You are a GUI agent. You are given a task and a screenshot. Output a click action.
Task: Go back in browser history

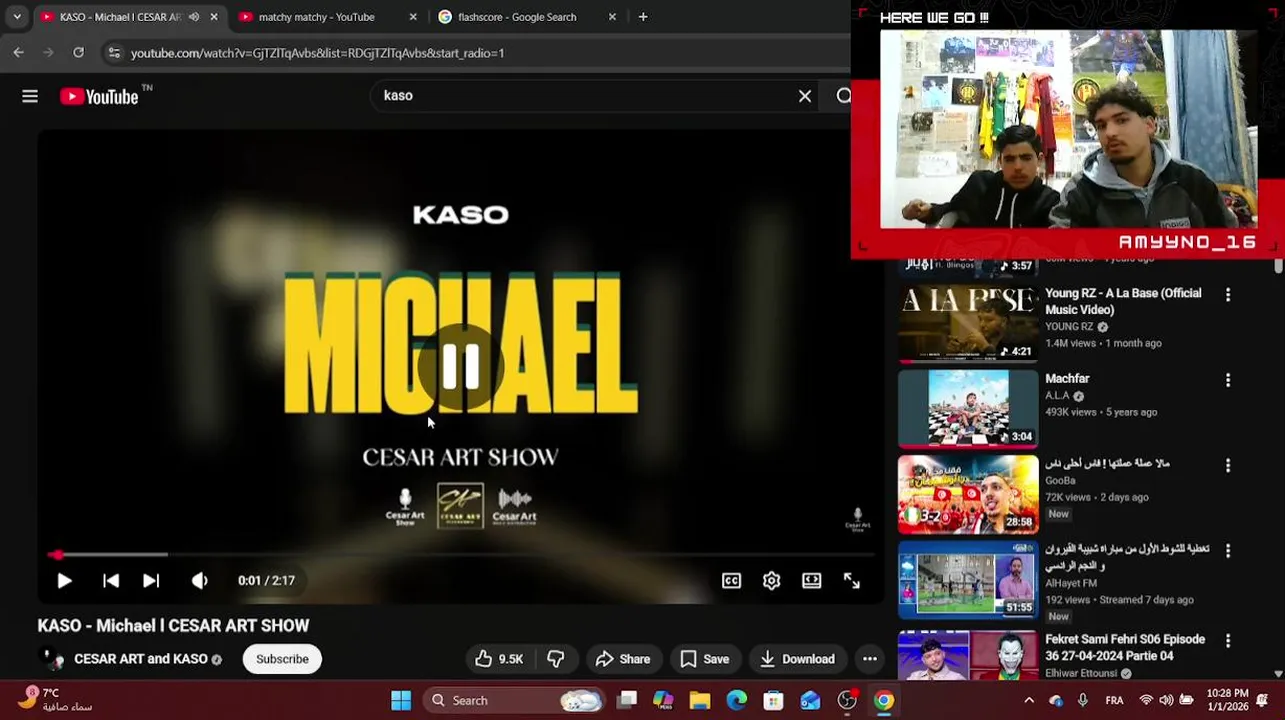(19, 52)
